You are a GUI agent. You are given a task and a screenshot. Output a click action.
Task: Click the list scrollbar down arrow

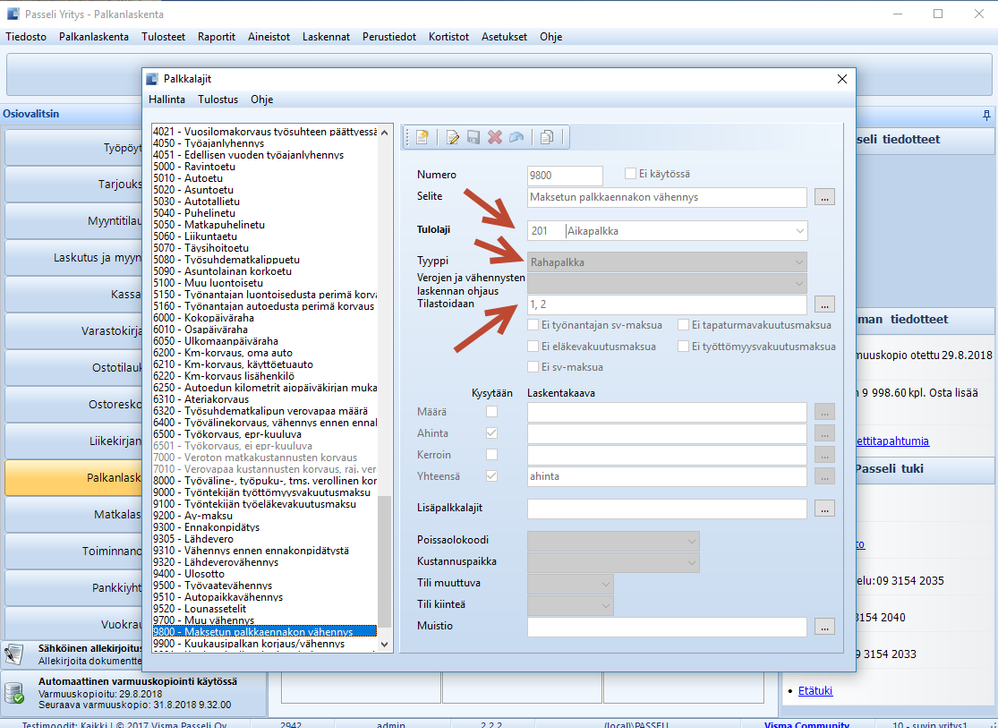pyautogui.click(x=384, y=644)
